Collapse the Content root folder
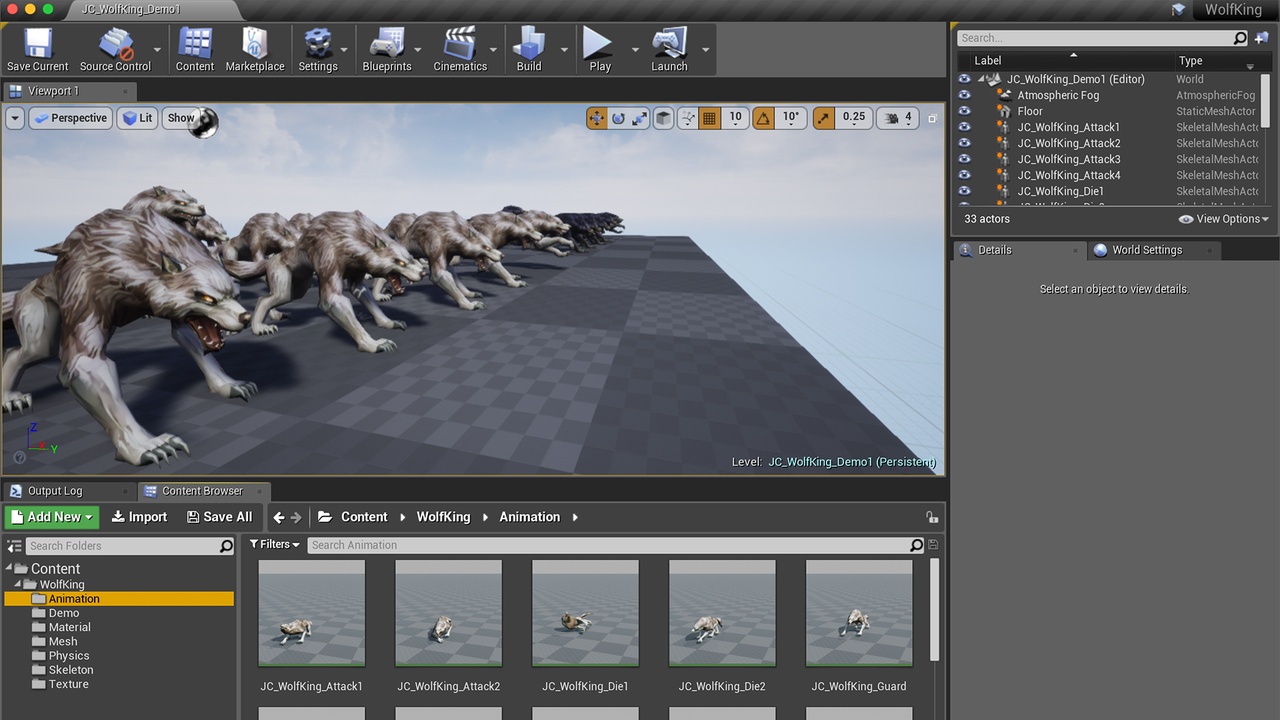This screenshot has height=720, width=1280. click(x=8, y=568)
